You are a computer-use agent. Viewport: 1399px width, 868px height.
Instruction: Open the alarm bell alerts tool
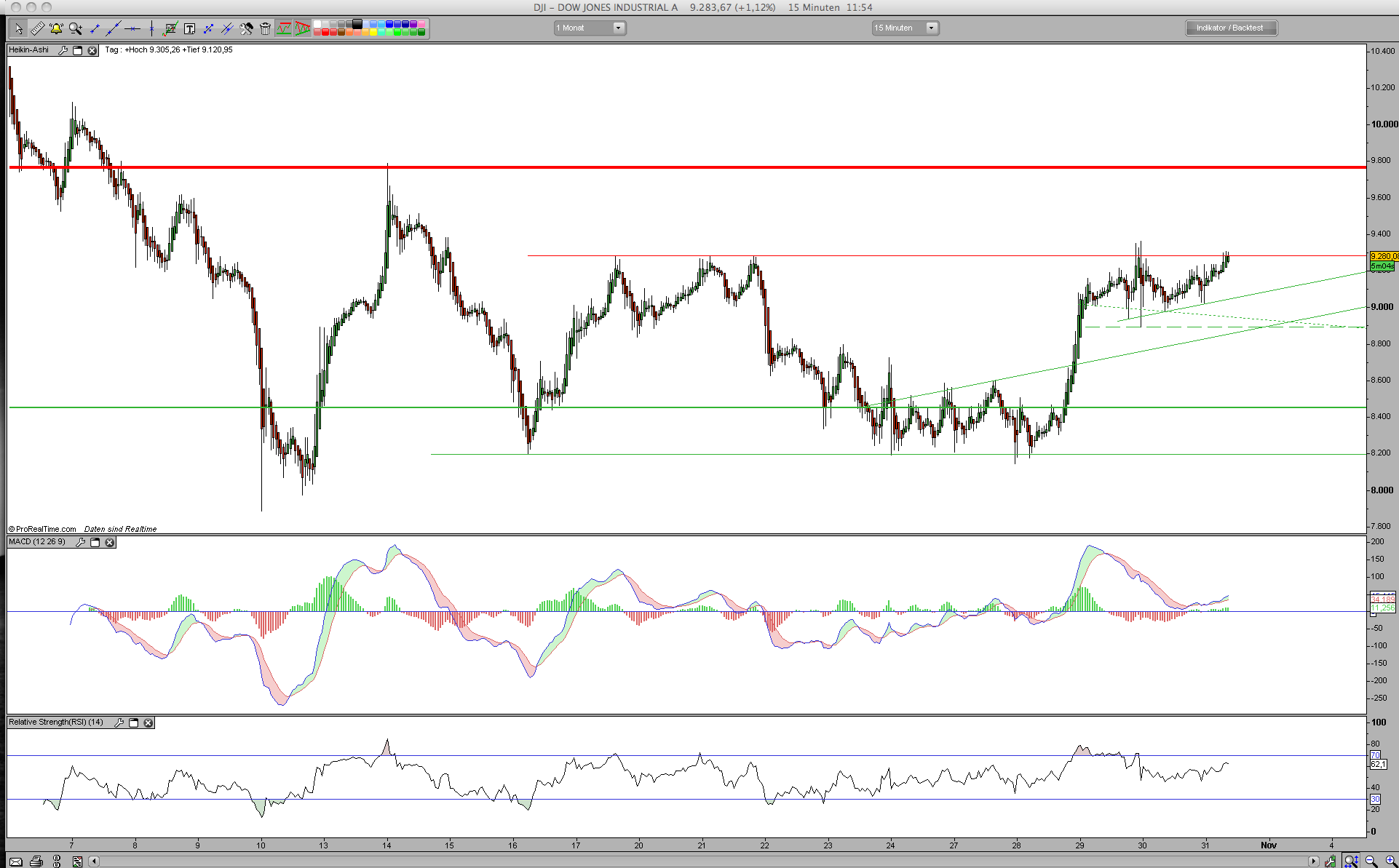point(56,29)
